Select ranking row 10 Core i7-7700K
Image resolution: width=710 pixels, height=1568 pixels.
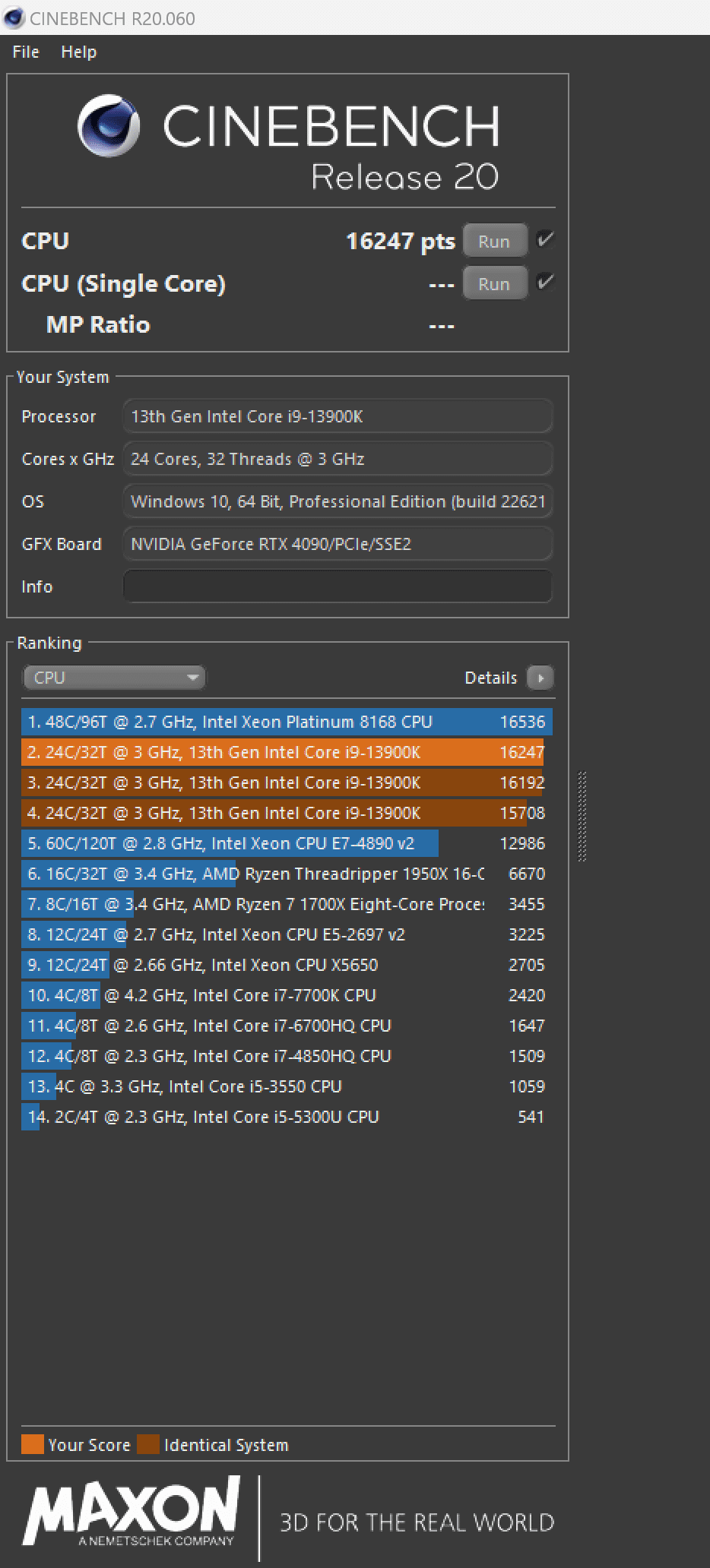287,995
